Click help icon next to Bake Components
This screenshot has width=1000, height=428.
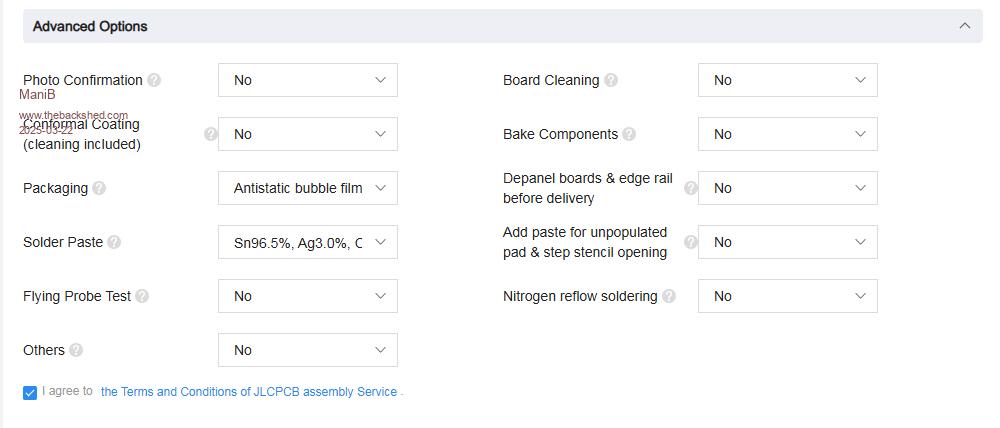(x=628, y=134)
